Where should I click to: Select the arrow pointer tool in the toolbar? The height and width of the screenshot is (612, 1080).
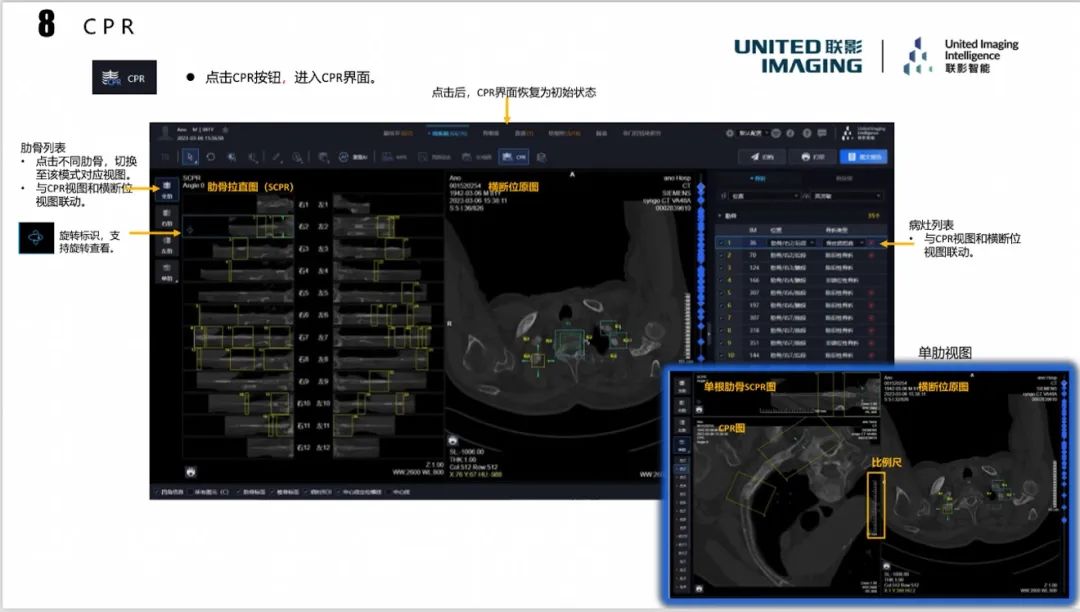[190, 157]
